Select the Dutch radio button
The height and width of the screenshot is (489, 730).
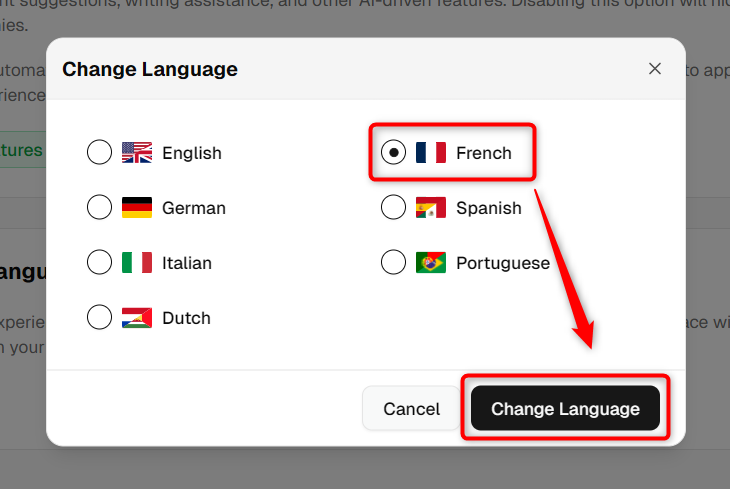pyautogui.click(x=99, y=318)
